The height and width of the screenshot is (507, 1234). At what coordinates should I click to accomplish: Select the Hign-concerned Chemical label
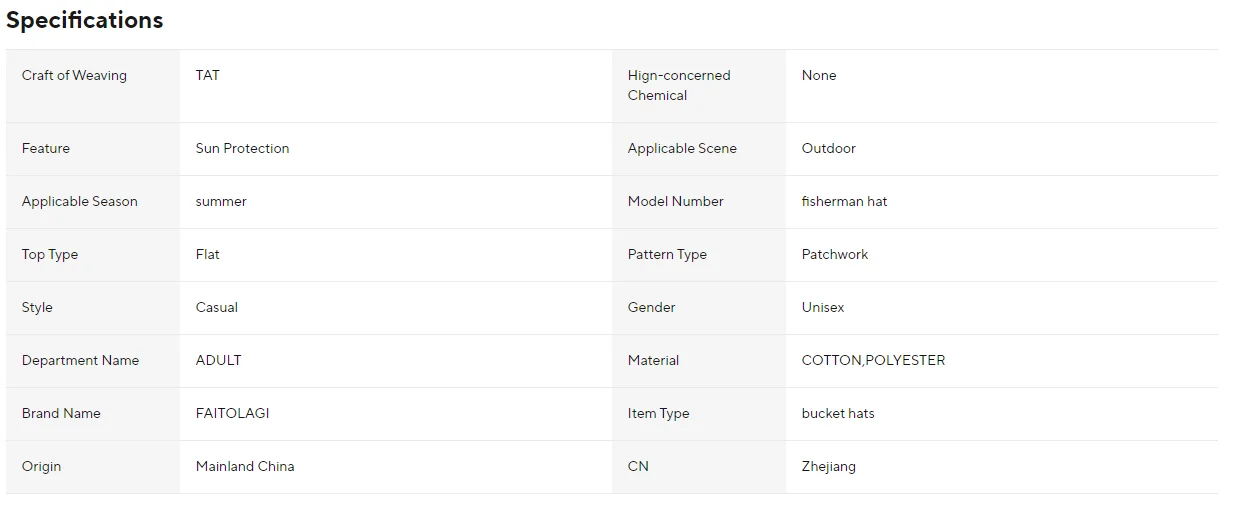[x=679, y=86]
